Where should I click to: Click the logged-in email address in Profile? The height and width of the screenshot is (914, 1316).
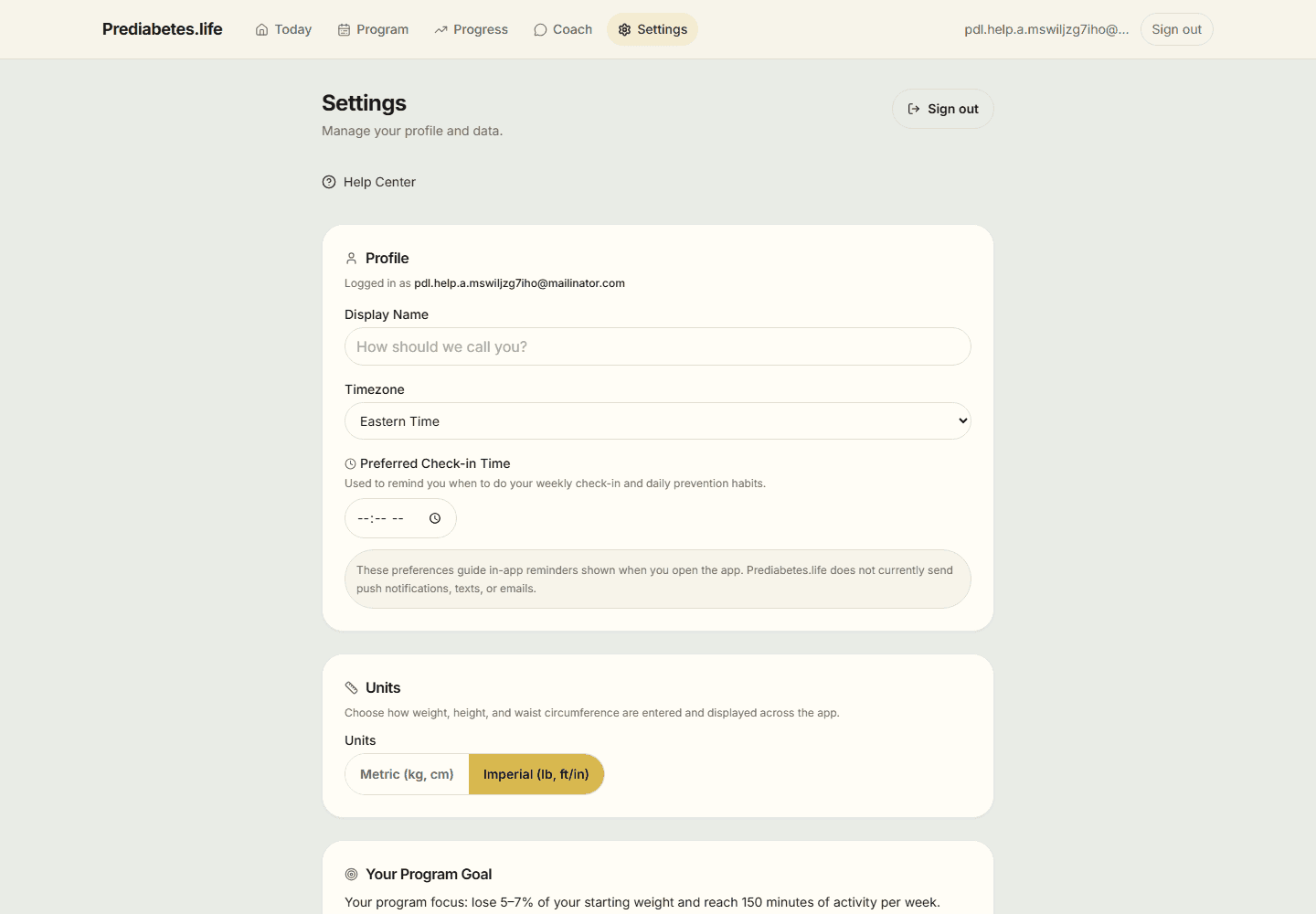coord(519,283)
